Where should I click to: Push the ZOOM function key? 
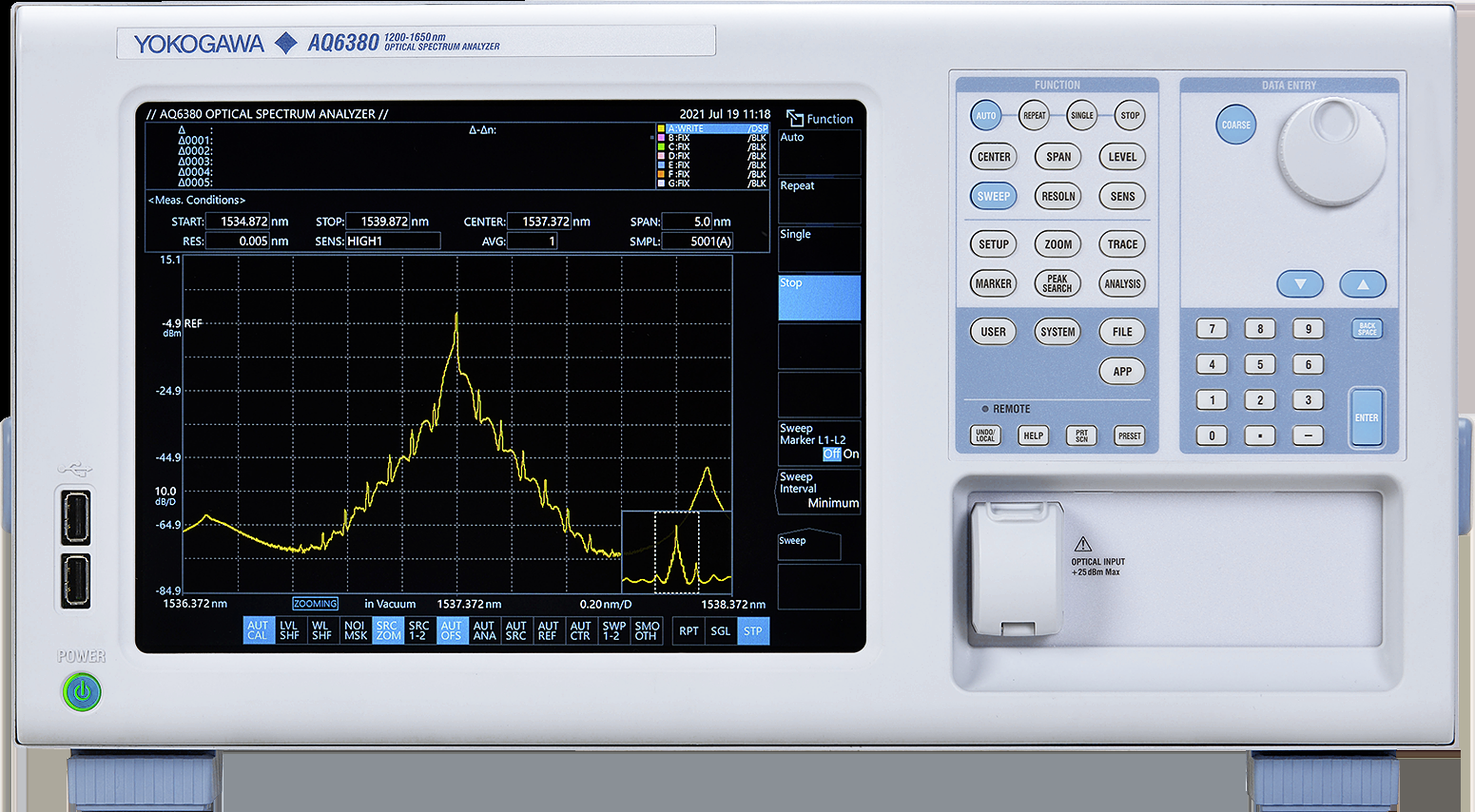click(x=1058, y=244)
